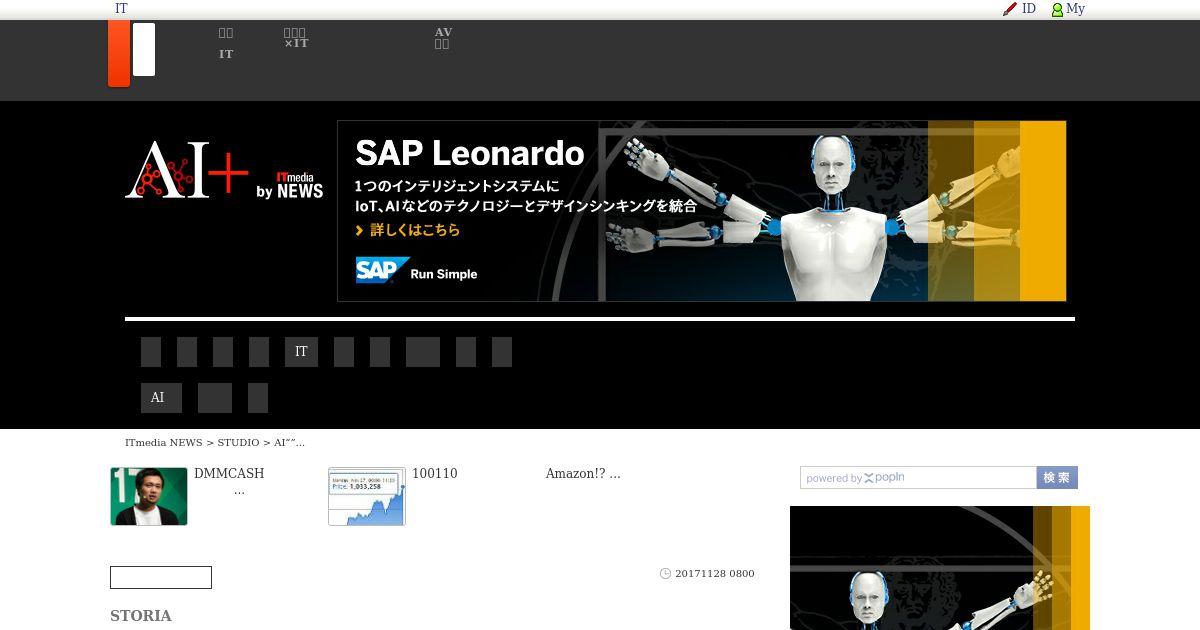
Task: Click the 20171128 0800 date text
Action: 715,574
